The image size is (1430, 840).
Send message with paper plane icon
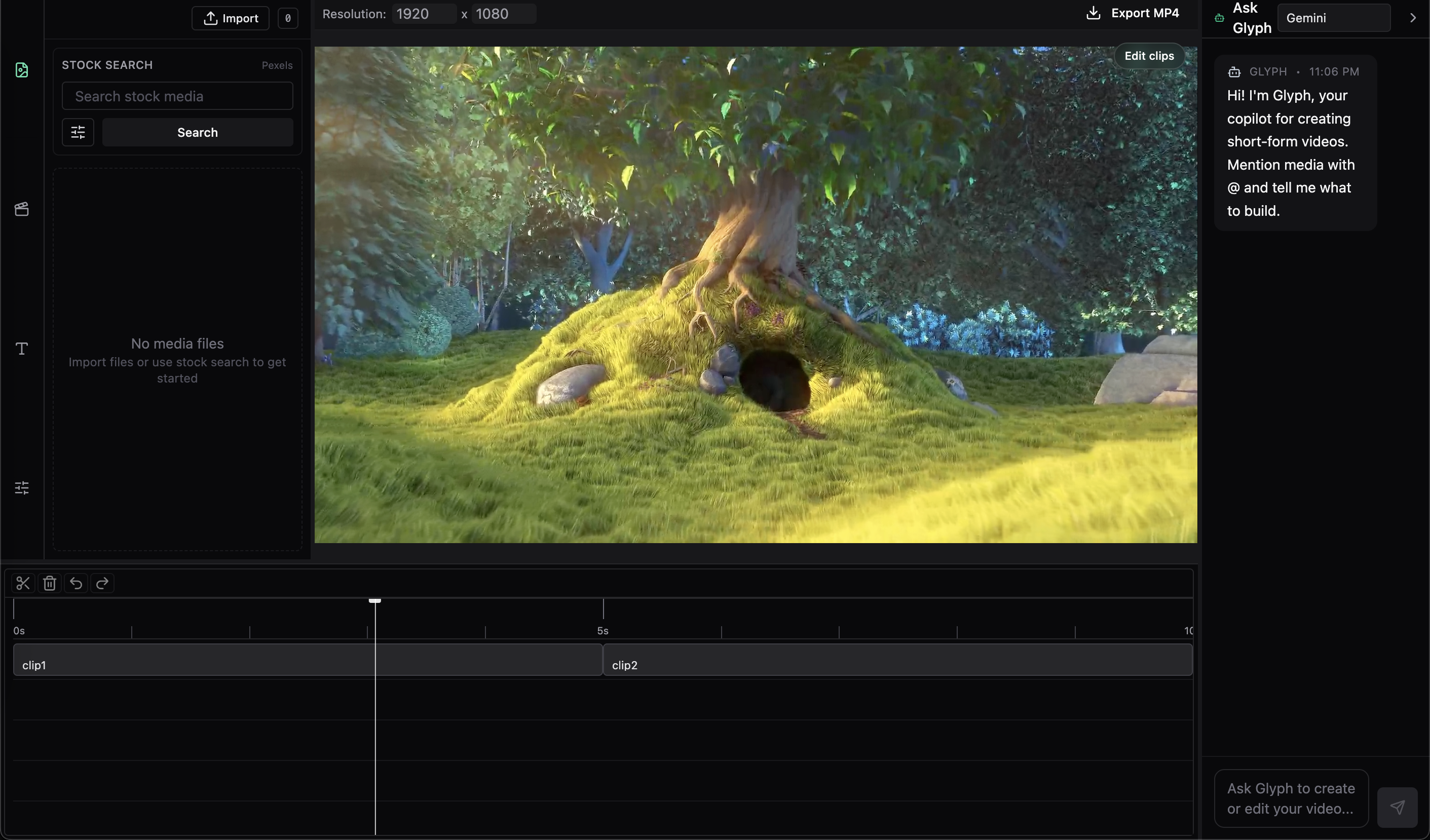pyautogui.click(x=1397, y=807)
